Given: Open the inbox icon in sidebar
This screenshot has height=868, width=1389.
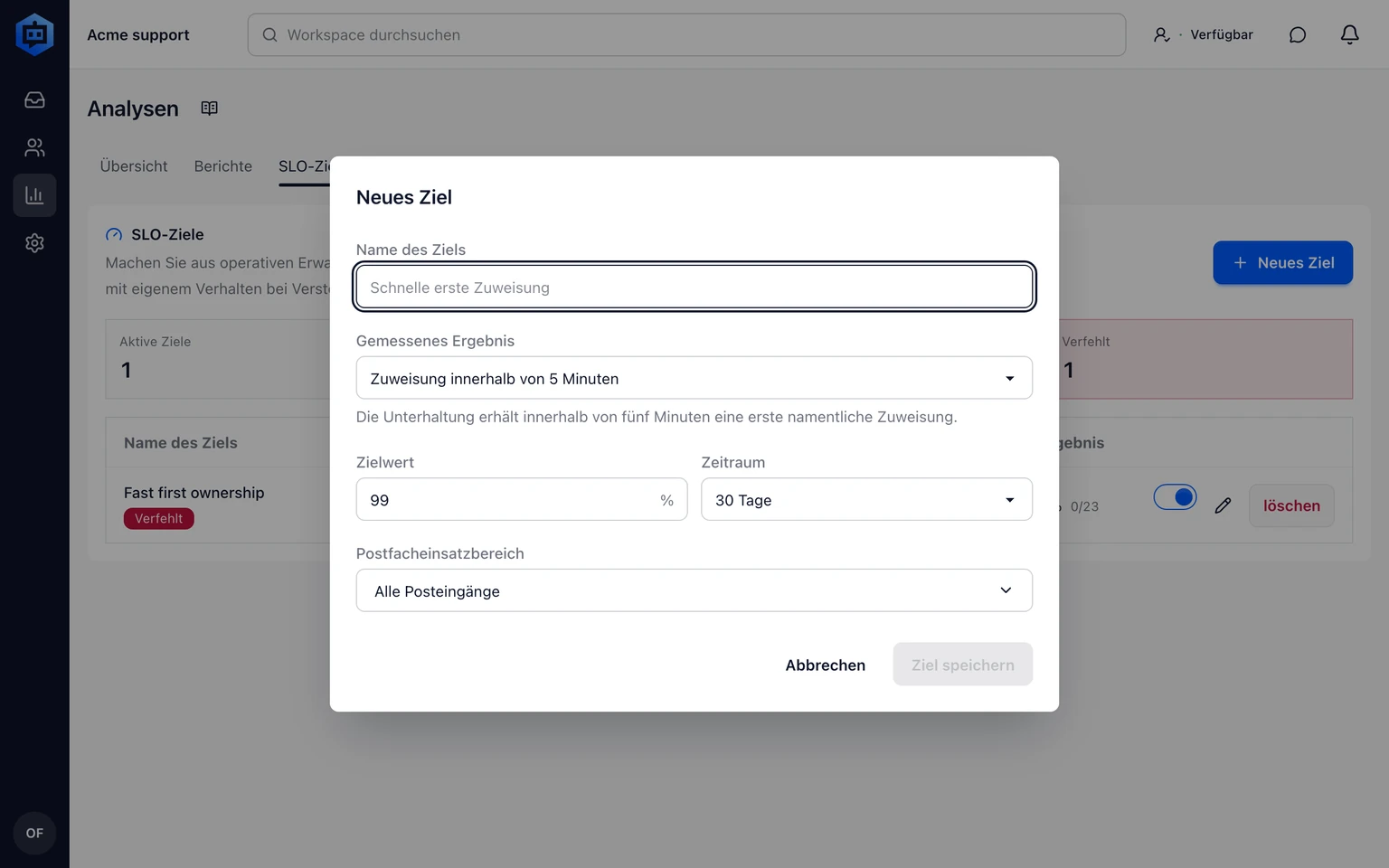Looking at the screenshot, I should 34,99.
